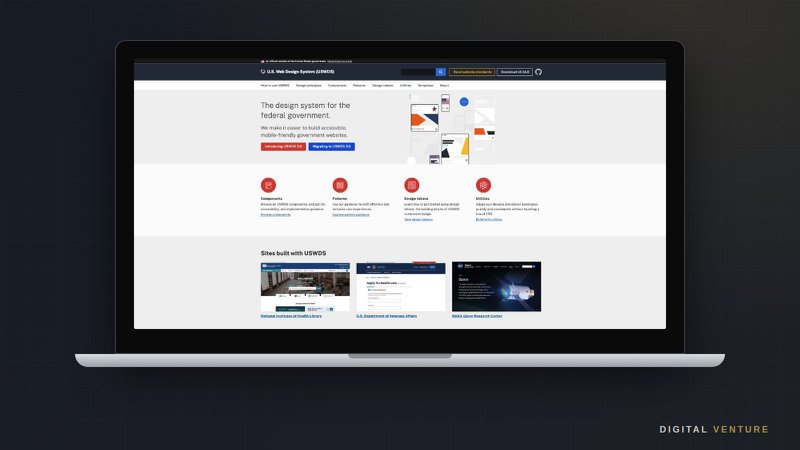Click the red Utilities circle icon
Screen dimensions: 800x450
tap(484, 185)
